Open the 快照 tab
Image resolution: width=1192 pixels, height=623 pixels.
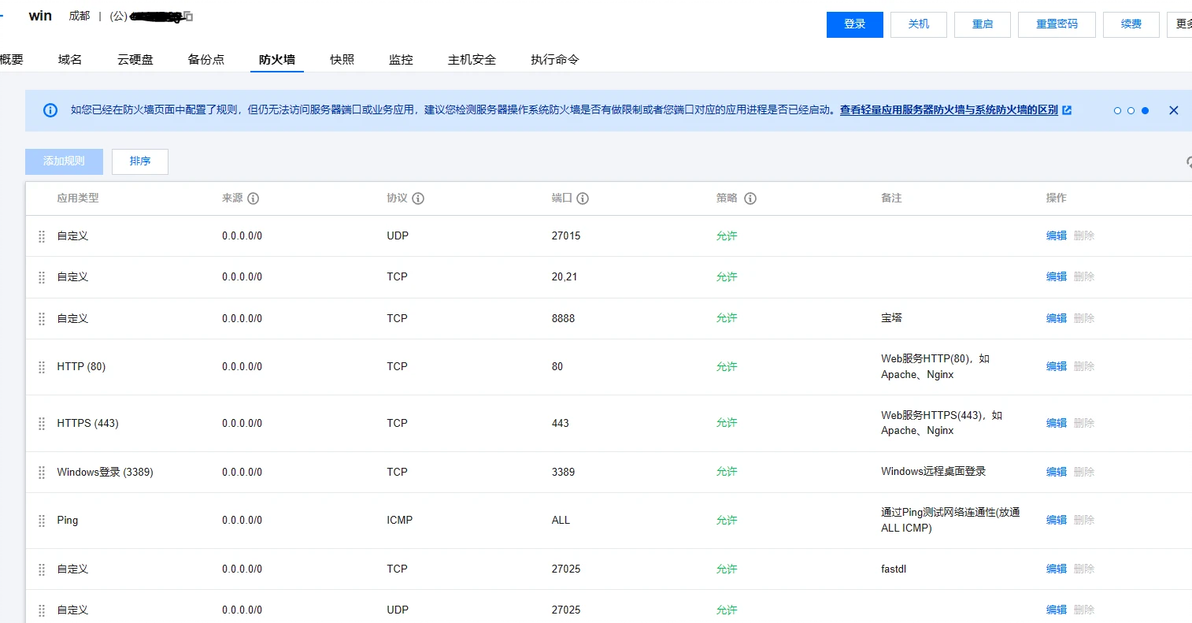click(342, 59)
